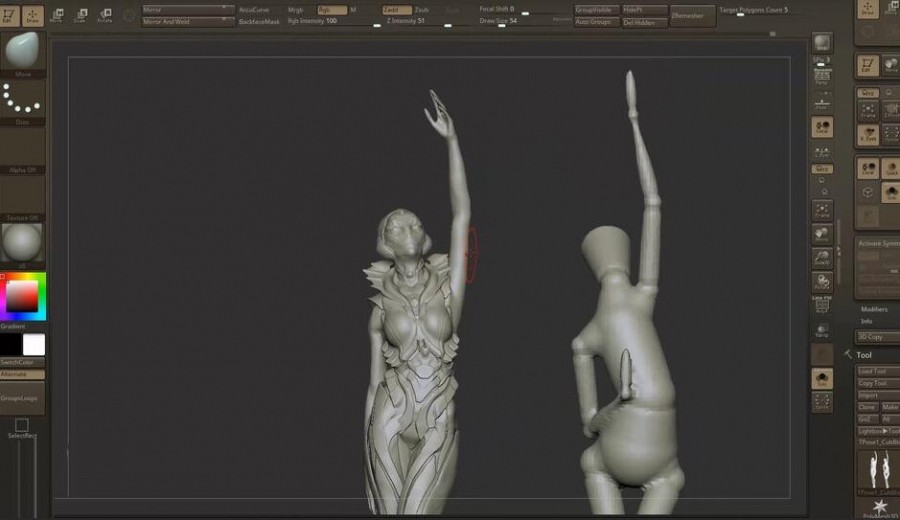
Task: Expand the Info section
Action: (867, 321)
